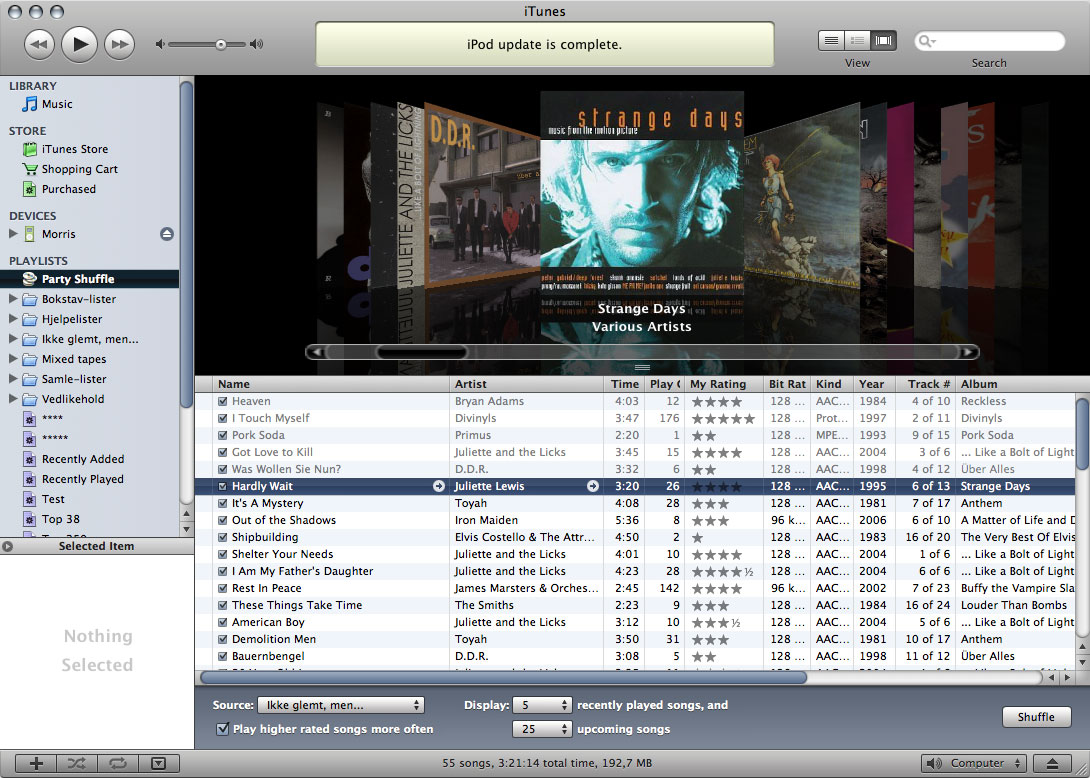The height and width of the screenshot is (778, 1090).
Task: Expand Hjelpelister folder
Action: pos(13,319)
